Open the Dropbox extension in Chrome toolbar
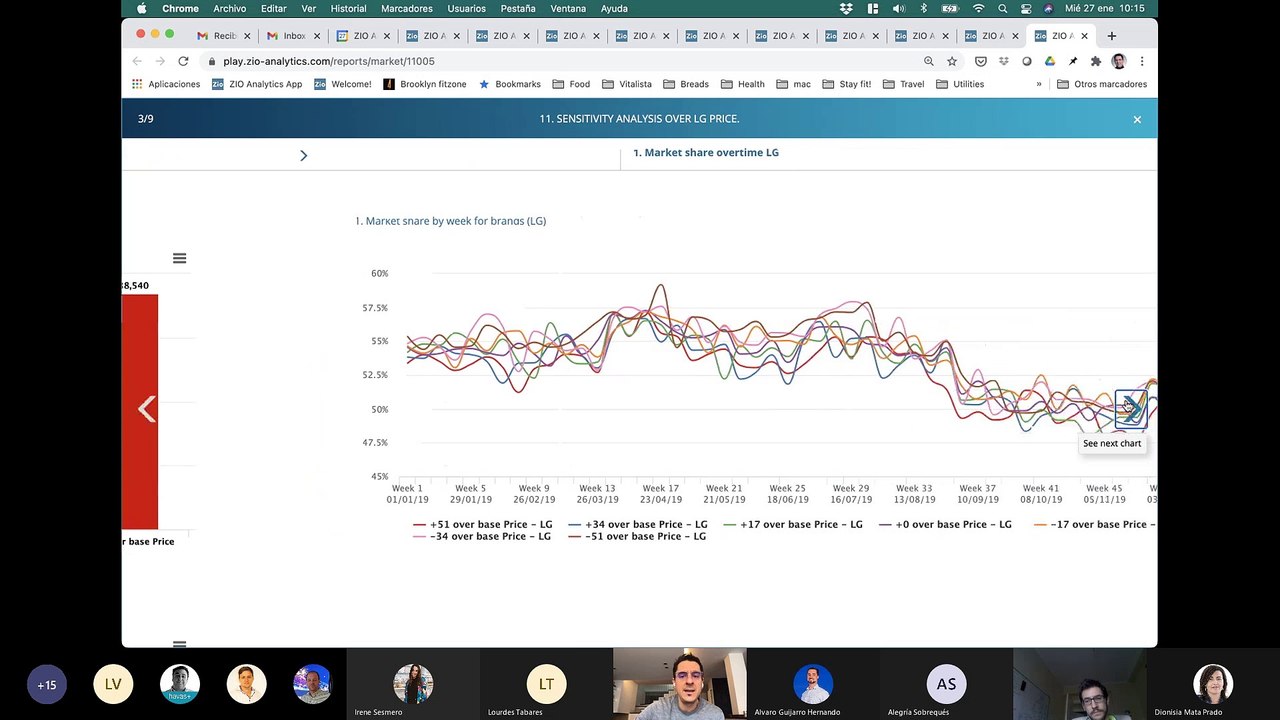This screenshot has height=720, width=1280. (x=1004, y=61)
